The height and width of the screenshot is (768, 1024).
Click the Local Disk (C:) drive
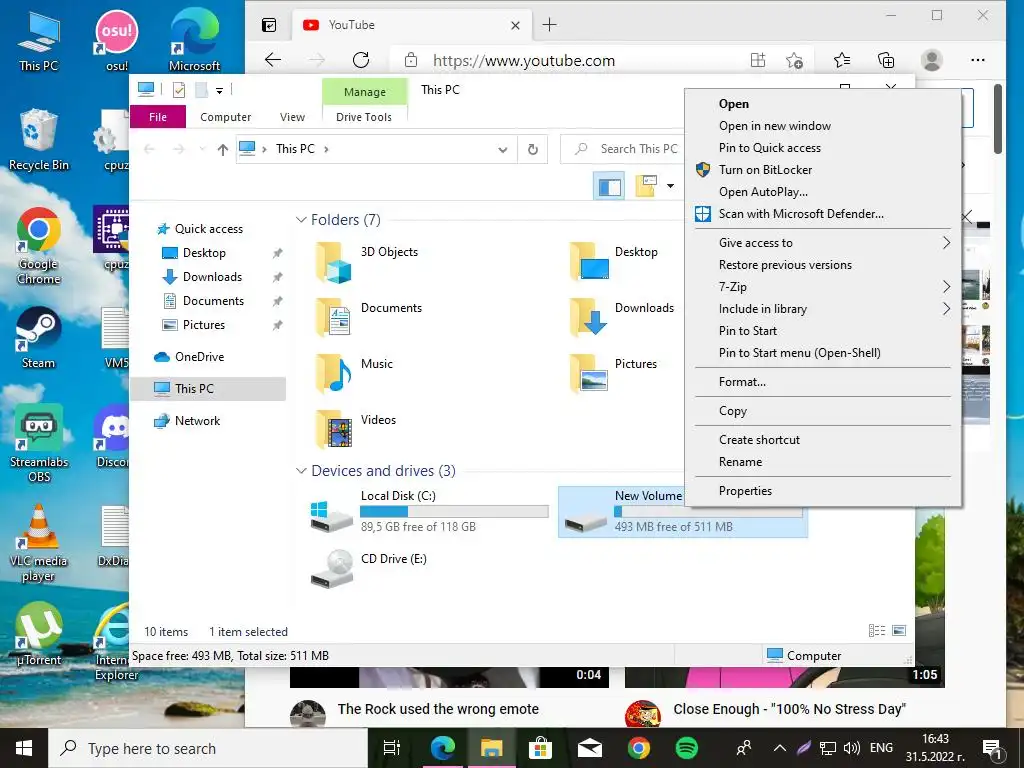429,511
